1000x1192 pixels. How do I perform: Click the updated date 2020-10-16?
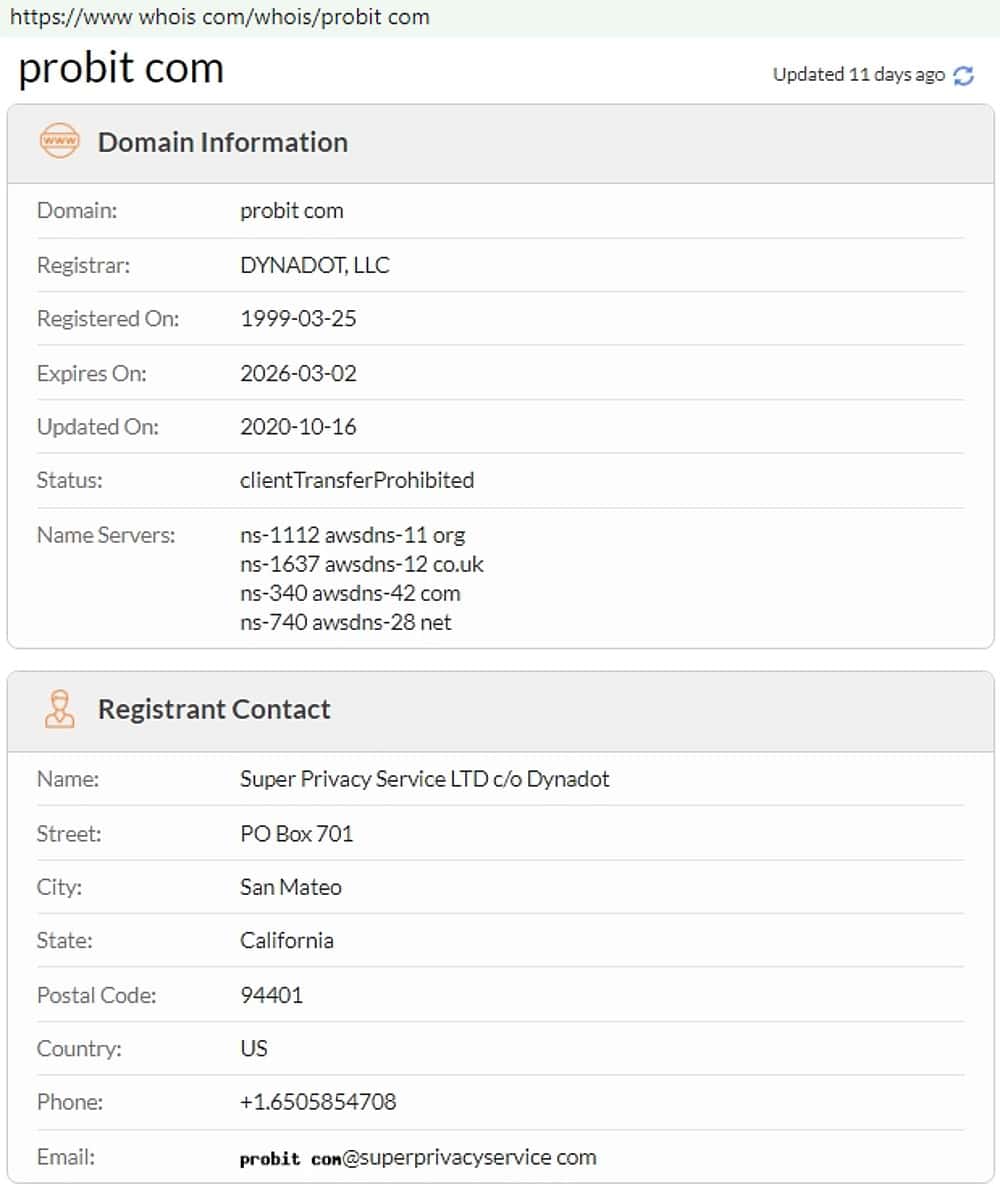[298, 427]
